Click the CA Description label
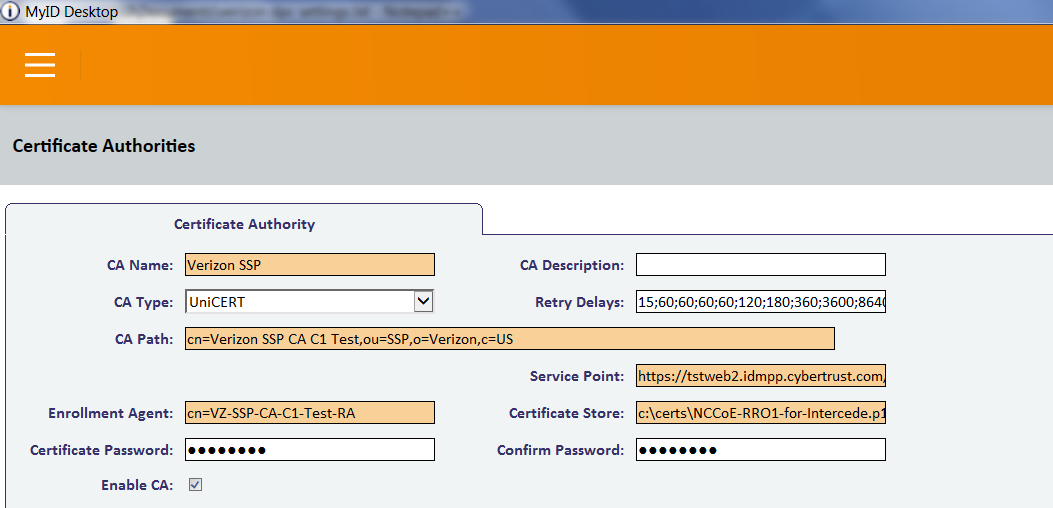This screenshot has width=1053, height=508. point(572,265)
